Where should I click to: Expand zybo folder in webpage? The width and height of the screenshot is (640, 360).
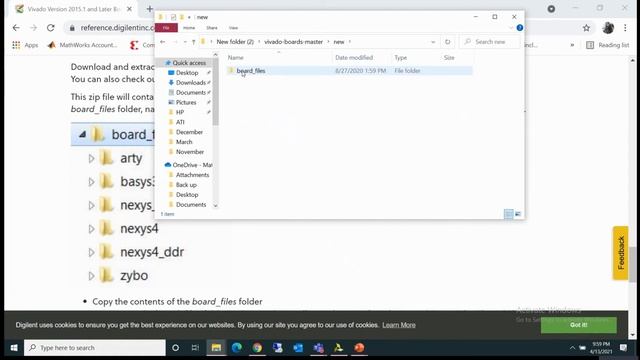(91, 276)
